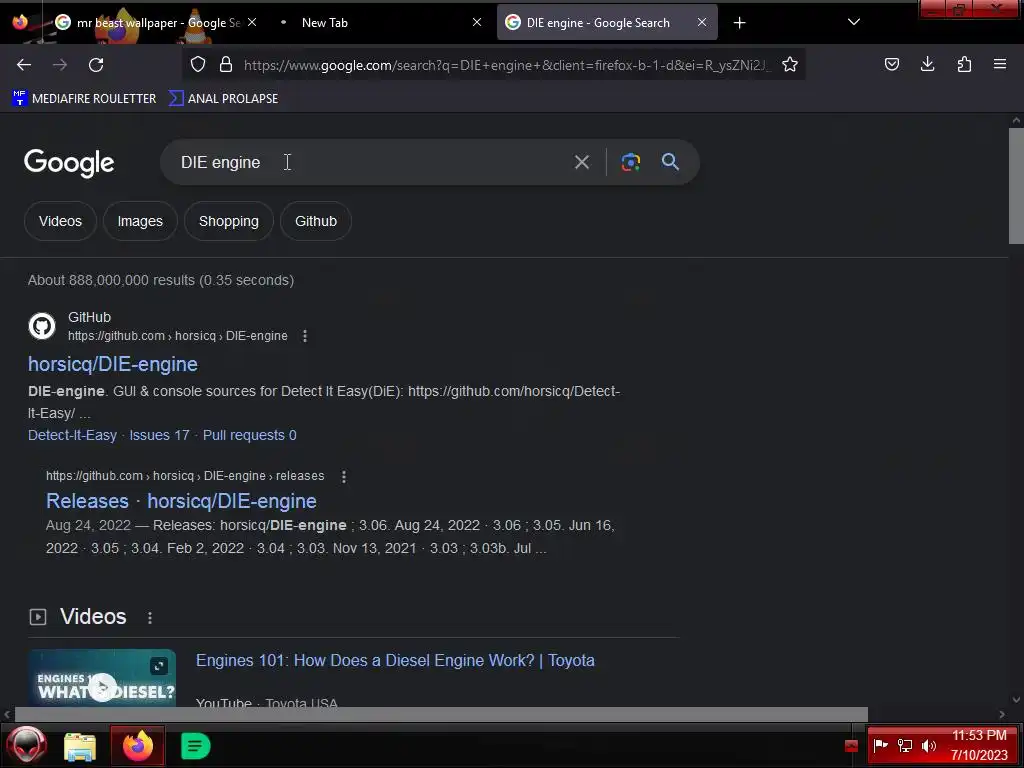Screen dimensions: 1024x768
Task: View site security padlock info
Action: click(x=226, y=64)
